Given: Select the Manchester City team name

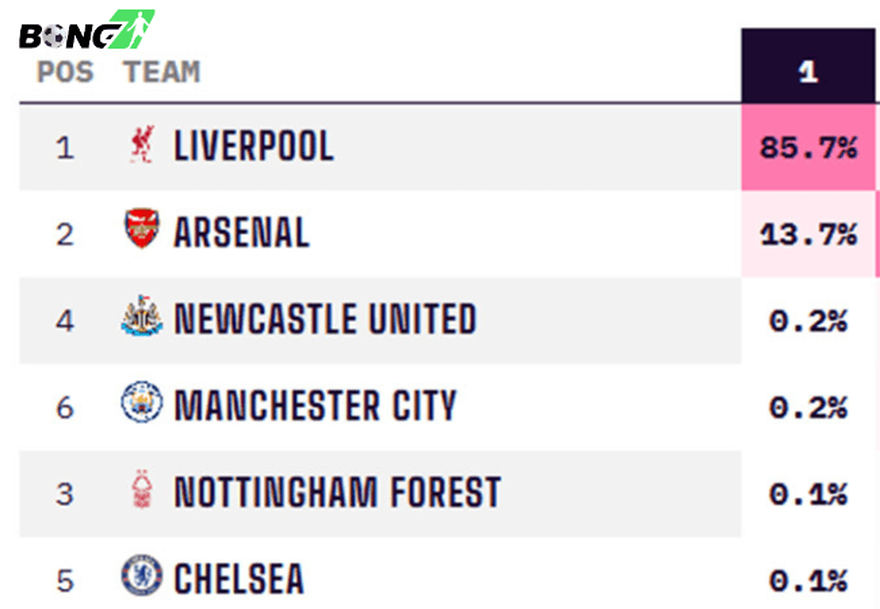Looking at the screenshot, I should tap(315, 406).
